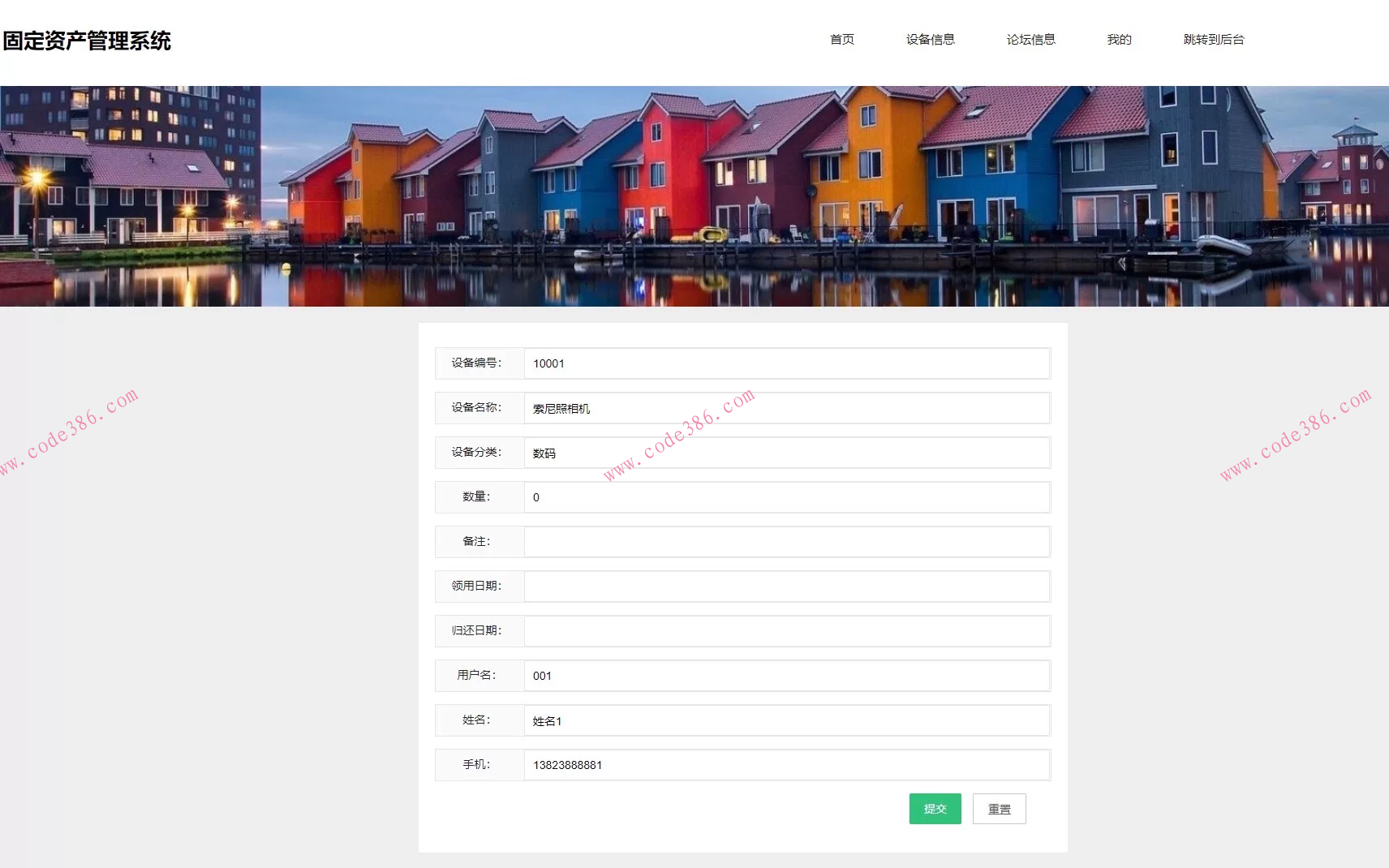The image size is (1389, 868).
Task: Open the 设备信息 menu item
Action: tap(930, 40)
